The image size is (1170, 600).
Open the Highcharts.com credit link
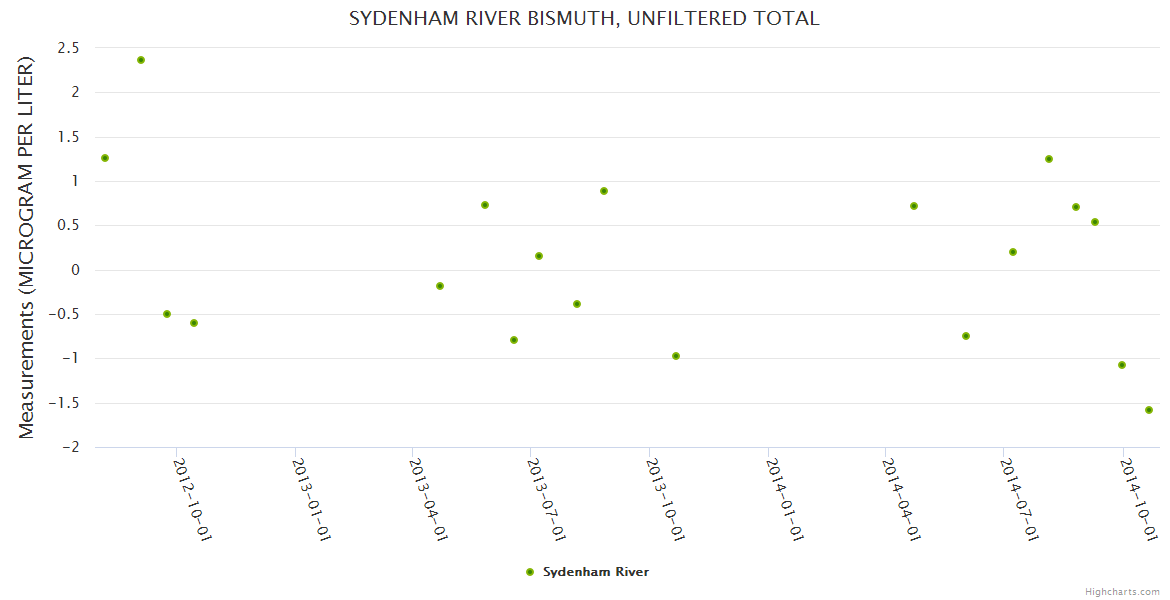[x=1122, y=591]
